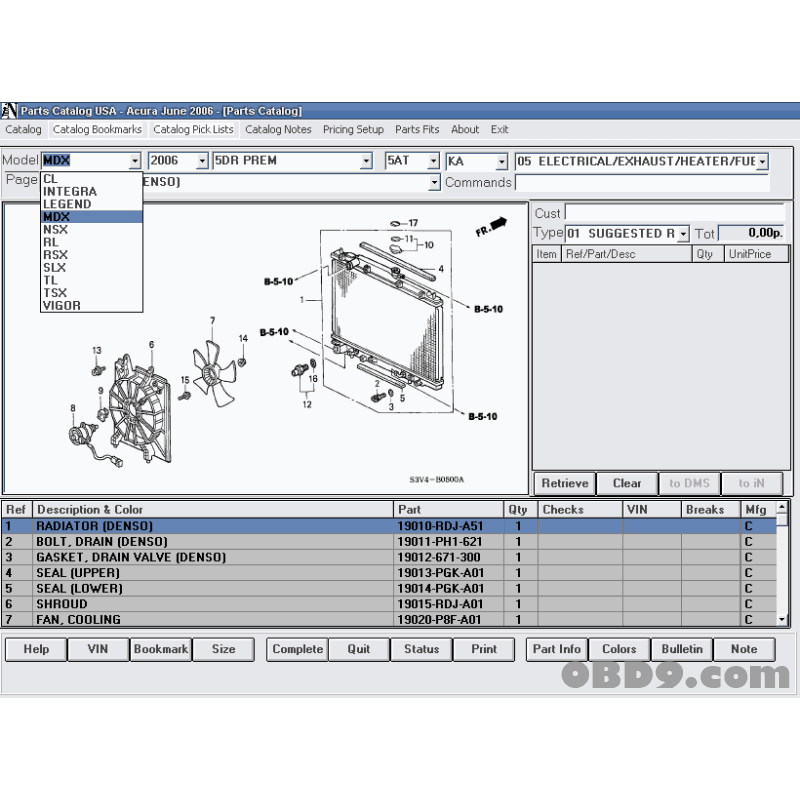Screen dimensions: 800x800
Task: Click the Colors button
Action: pos(619,649)
